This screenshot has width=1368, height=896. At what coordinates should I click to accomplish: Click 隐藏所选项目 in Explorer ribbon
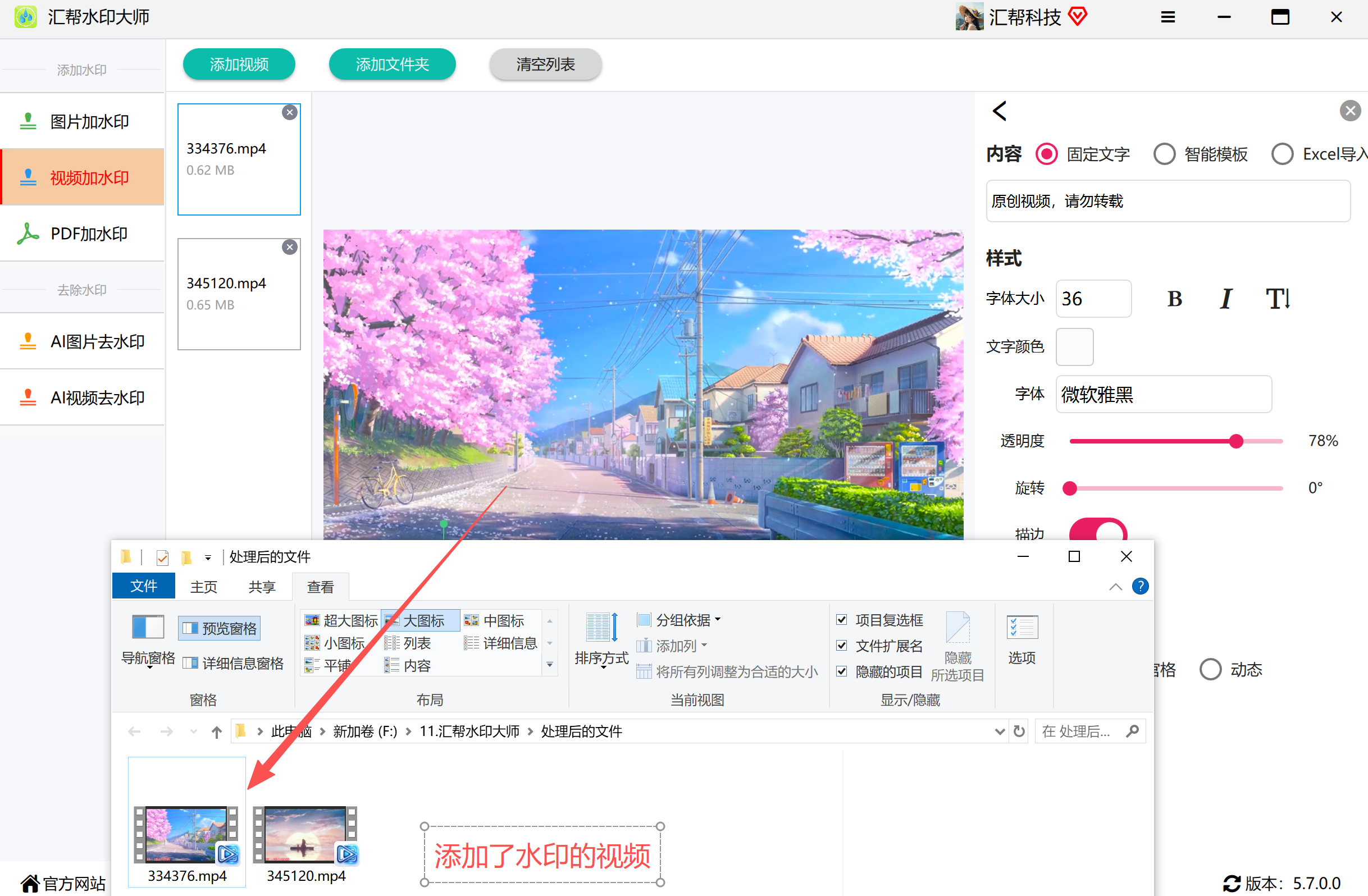957,647
